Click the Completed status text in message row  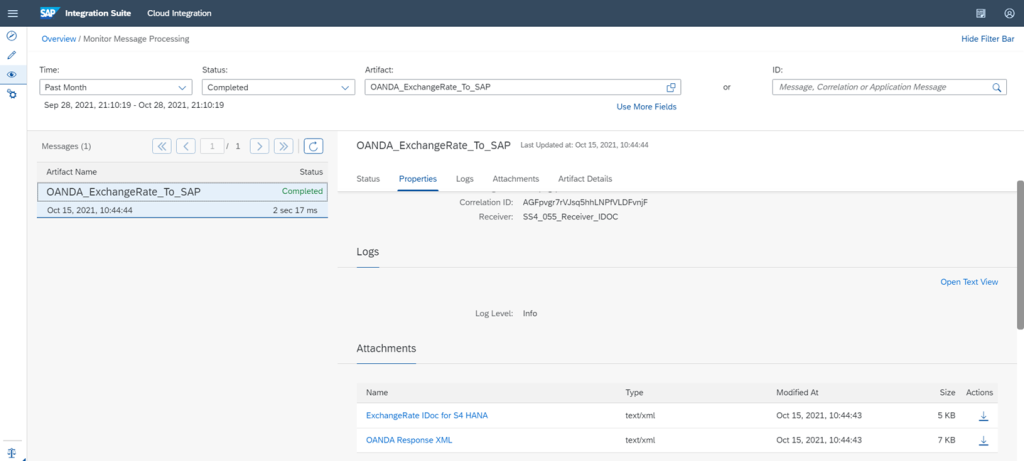point(302,191)
